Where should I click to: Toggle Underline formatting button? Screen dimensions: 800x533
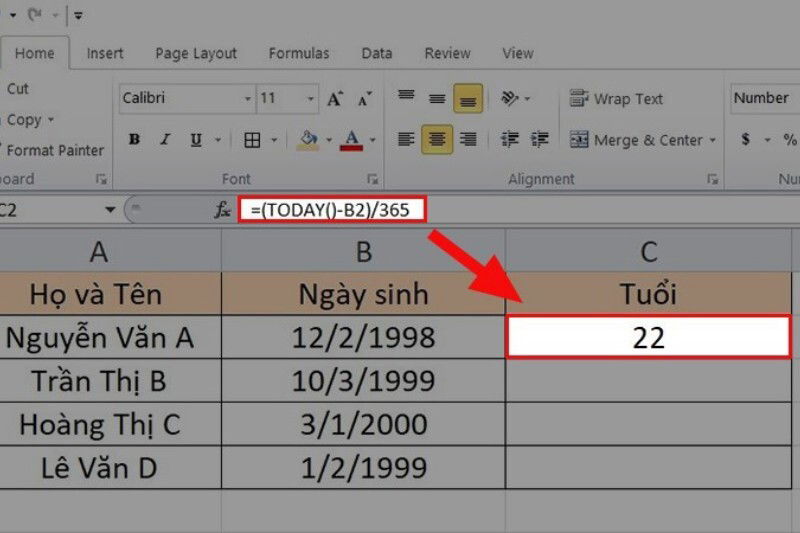pyautogui.click(x=196, y=139)
